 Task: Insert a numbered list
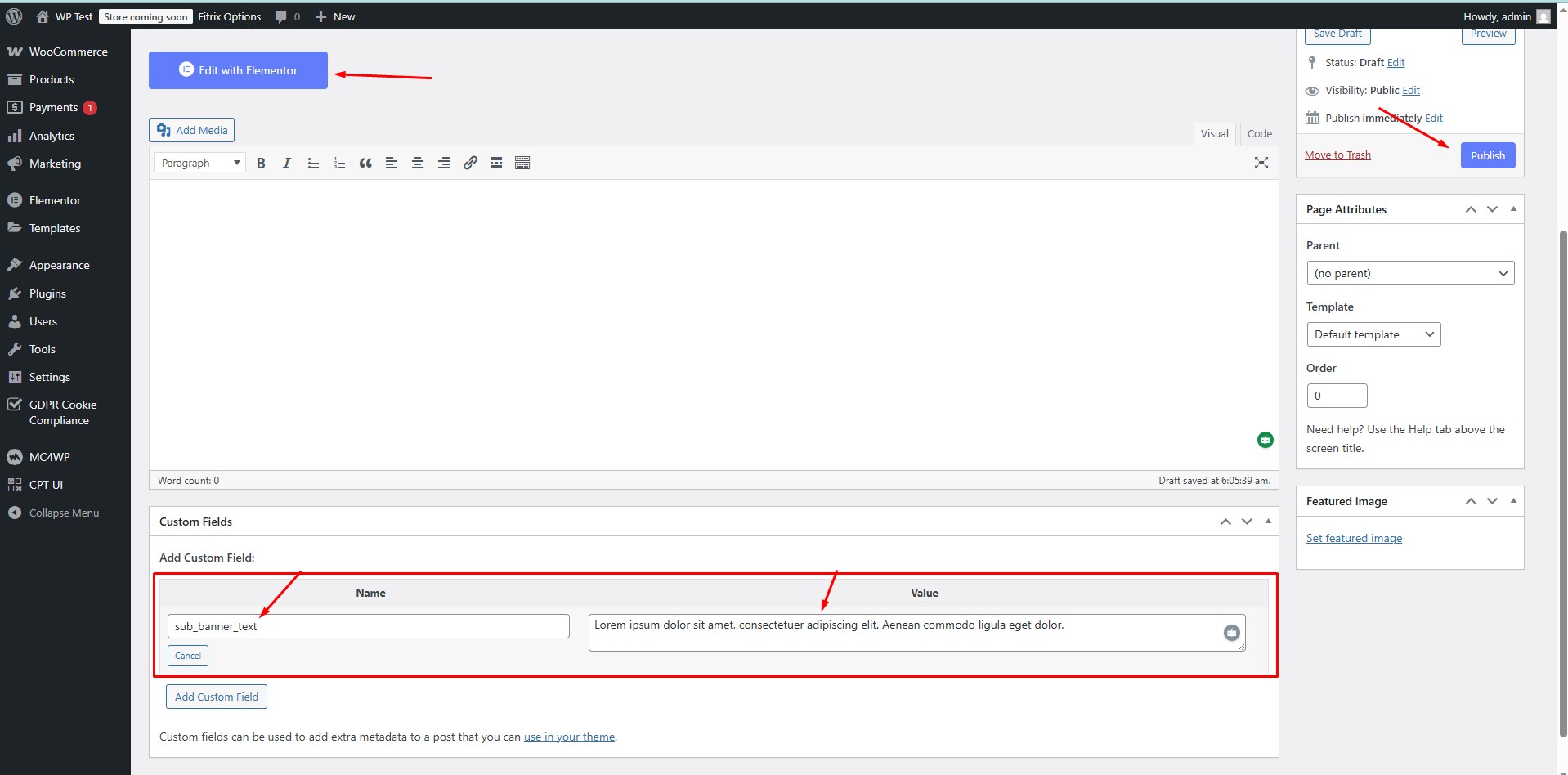(x=339, y=164)
